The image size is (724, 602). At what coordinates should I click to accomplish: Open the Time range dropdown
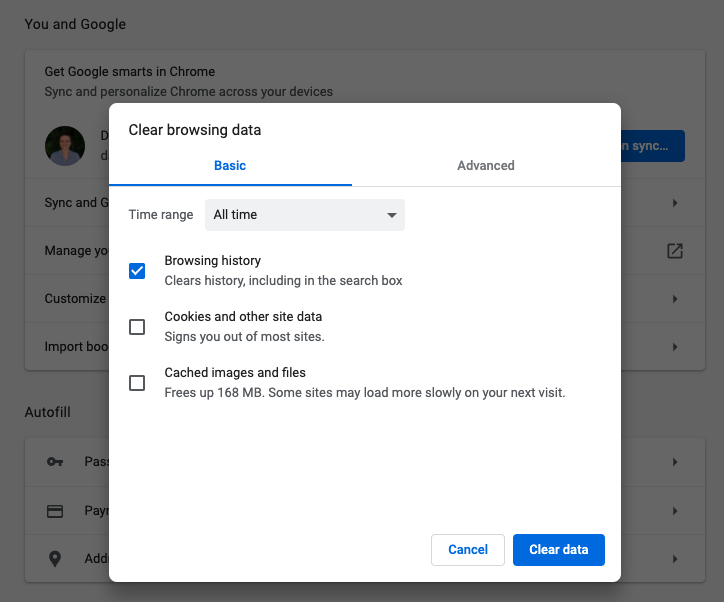[305, 215]
